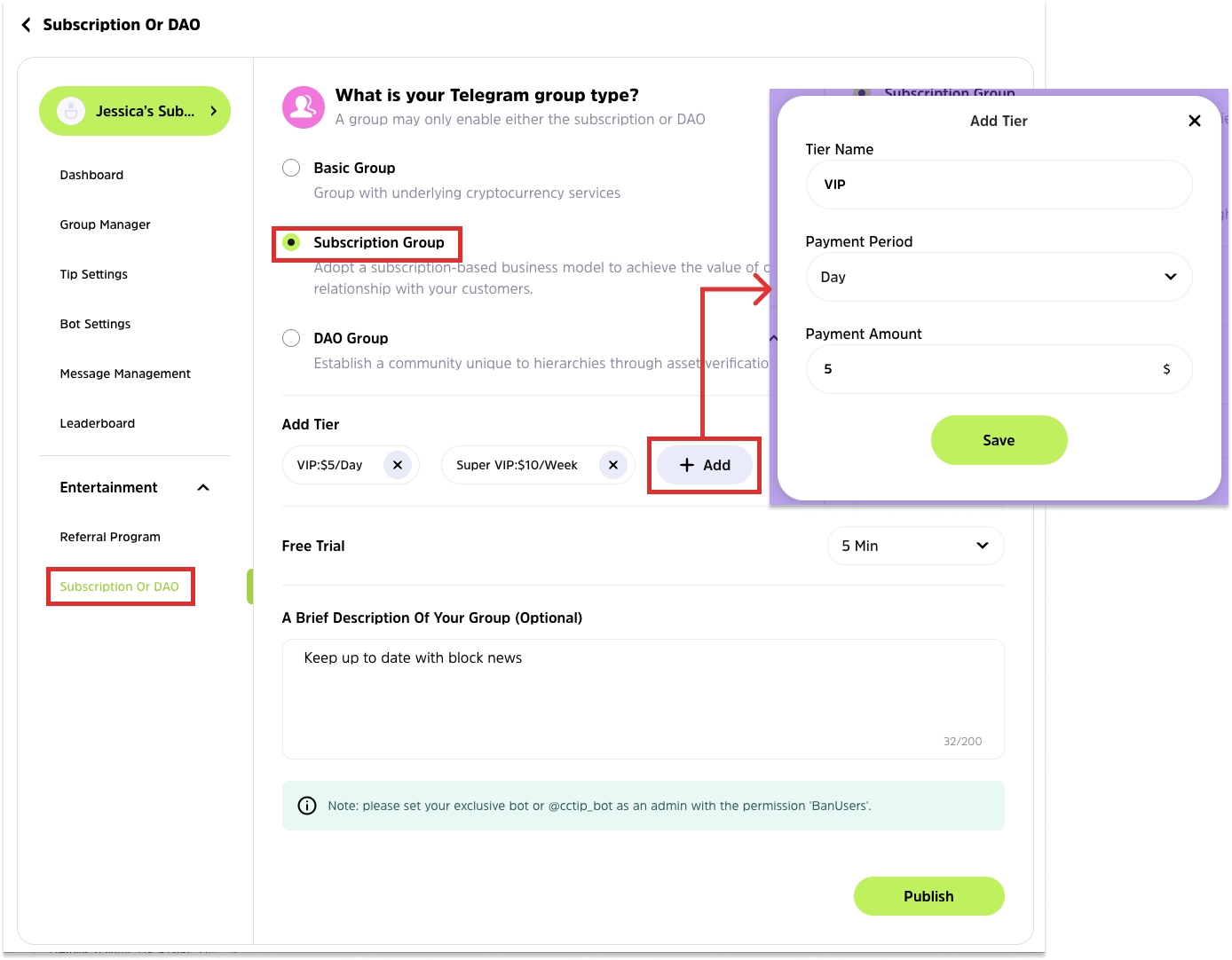
Task: Click the Save button in Add Tier
Action: tap(999, 440)
